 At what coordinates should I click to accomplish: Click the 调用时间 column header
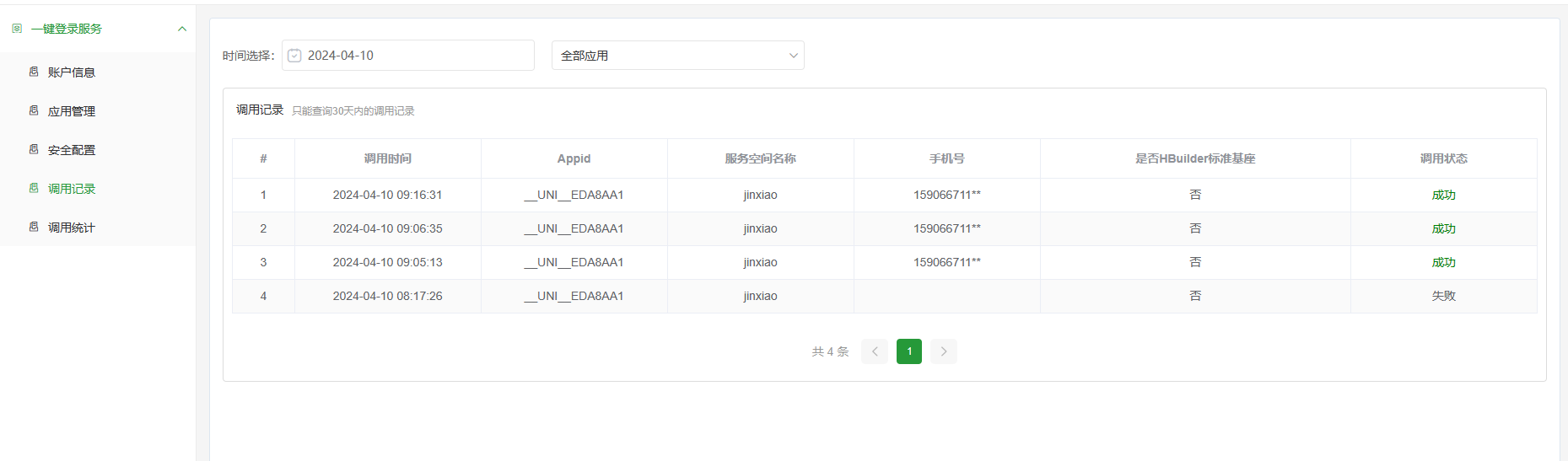coord(388,158)
